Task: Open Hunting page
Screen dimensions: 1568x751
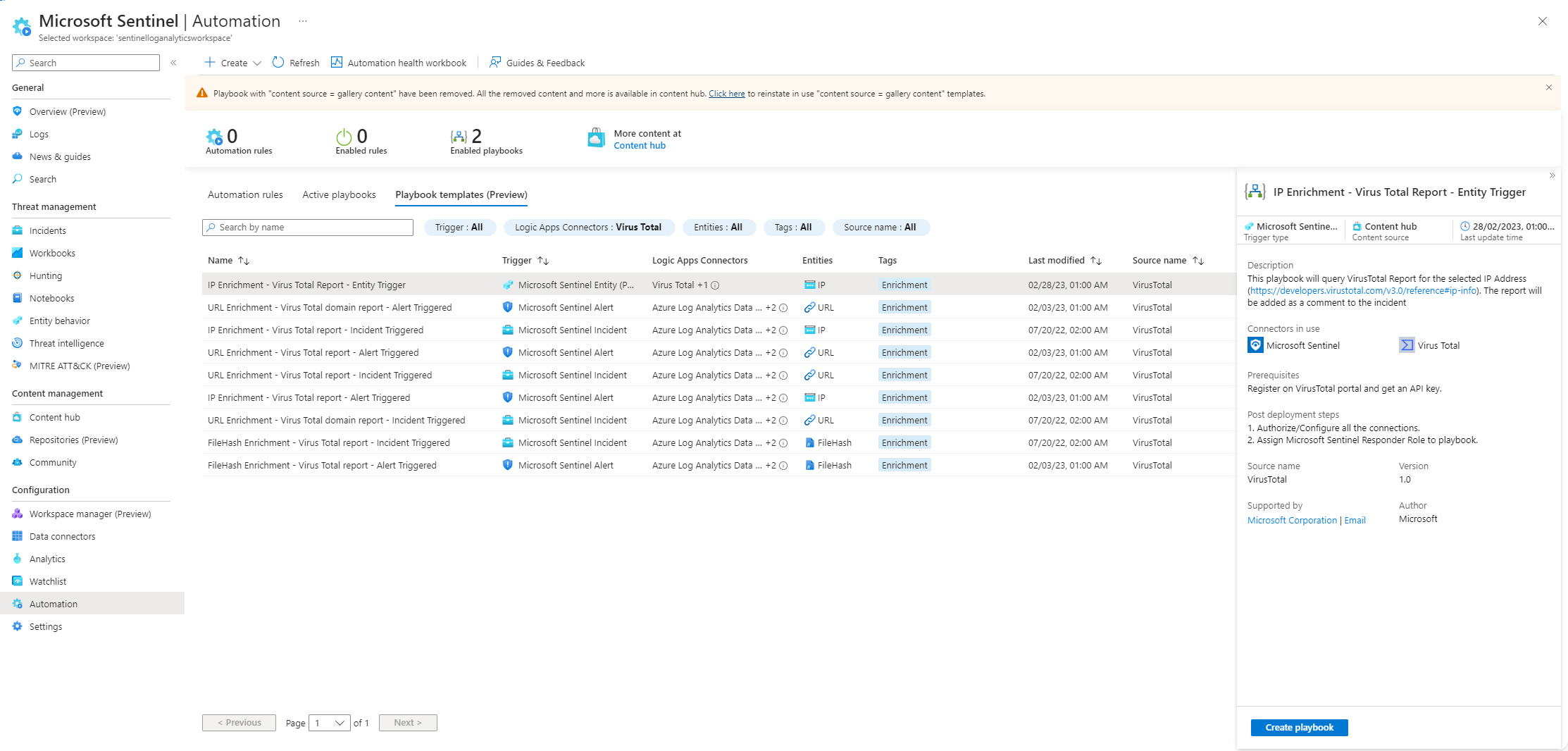Action: click(x=46, y=275)
